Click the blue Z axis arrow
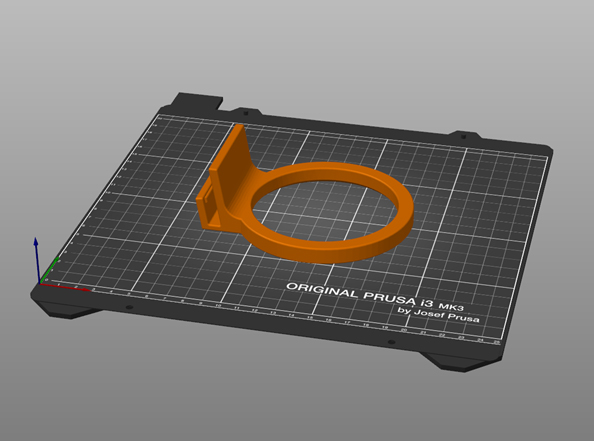 coord(37,261)
